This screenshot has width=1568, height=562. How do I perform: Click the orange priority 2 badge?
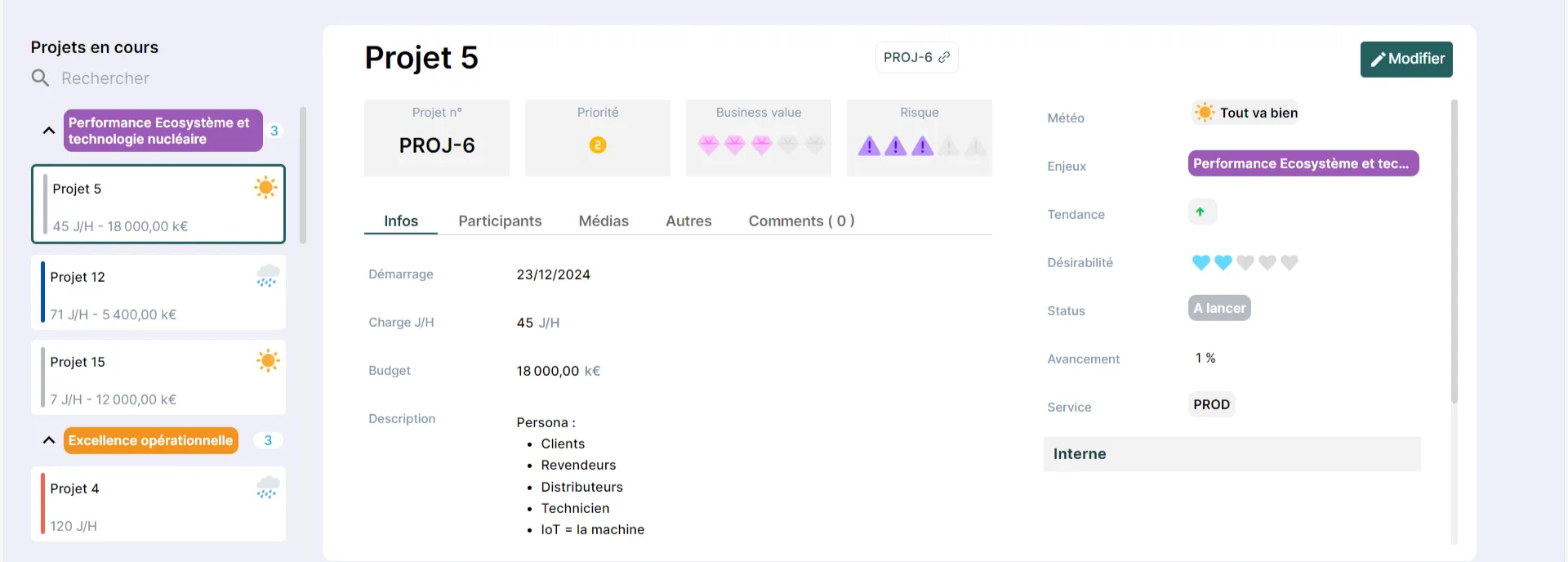point(598,145)
